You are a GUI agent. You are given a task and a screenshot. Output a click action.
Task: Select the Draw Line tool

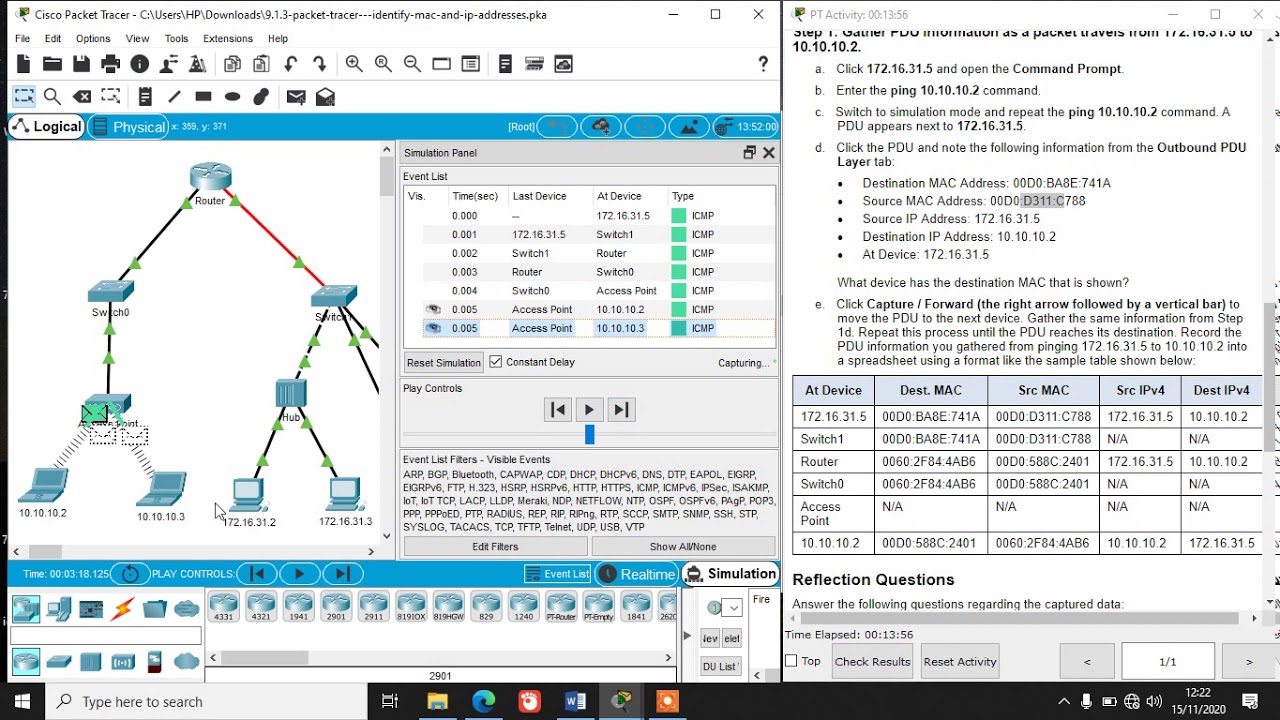click(174, 97)
